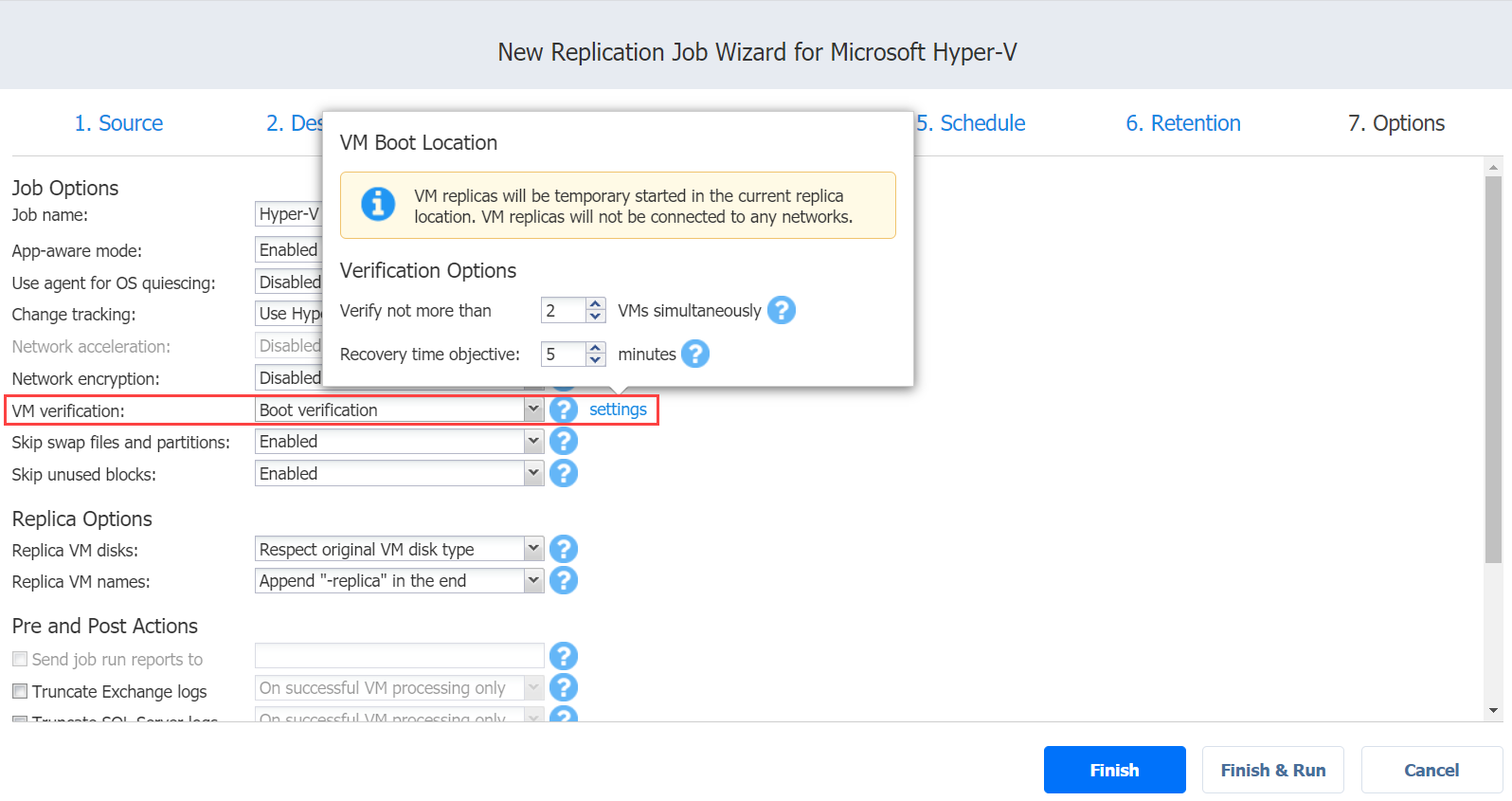Expand Replica VM names dropdown

[533, 580]
